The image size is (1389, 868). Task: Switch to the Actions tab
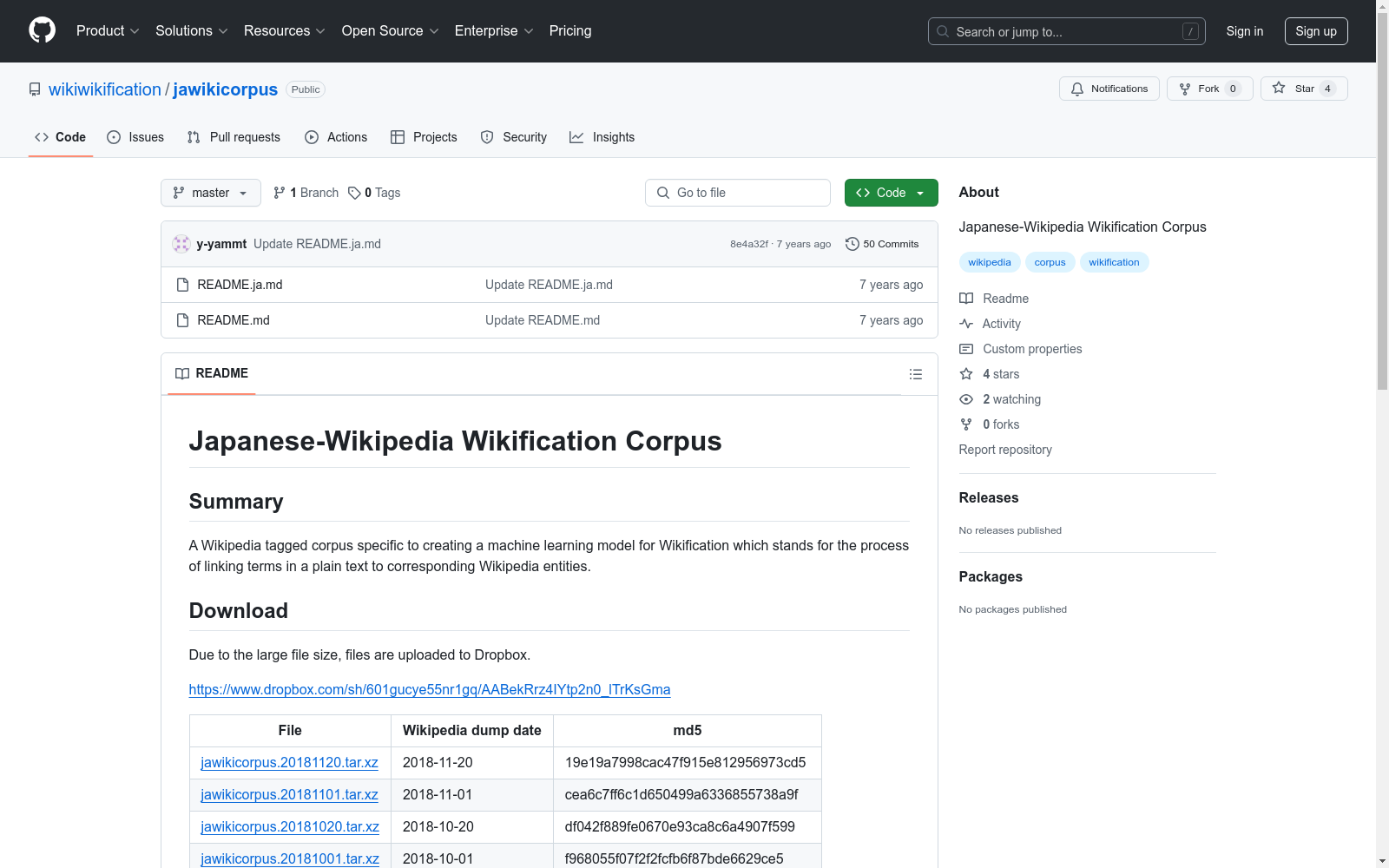[336, 137]
